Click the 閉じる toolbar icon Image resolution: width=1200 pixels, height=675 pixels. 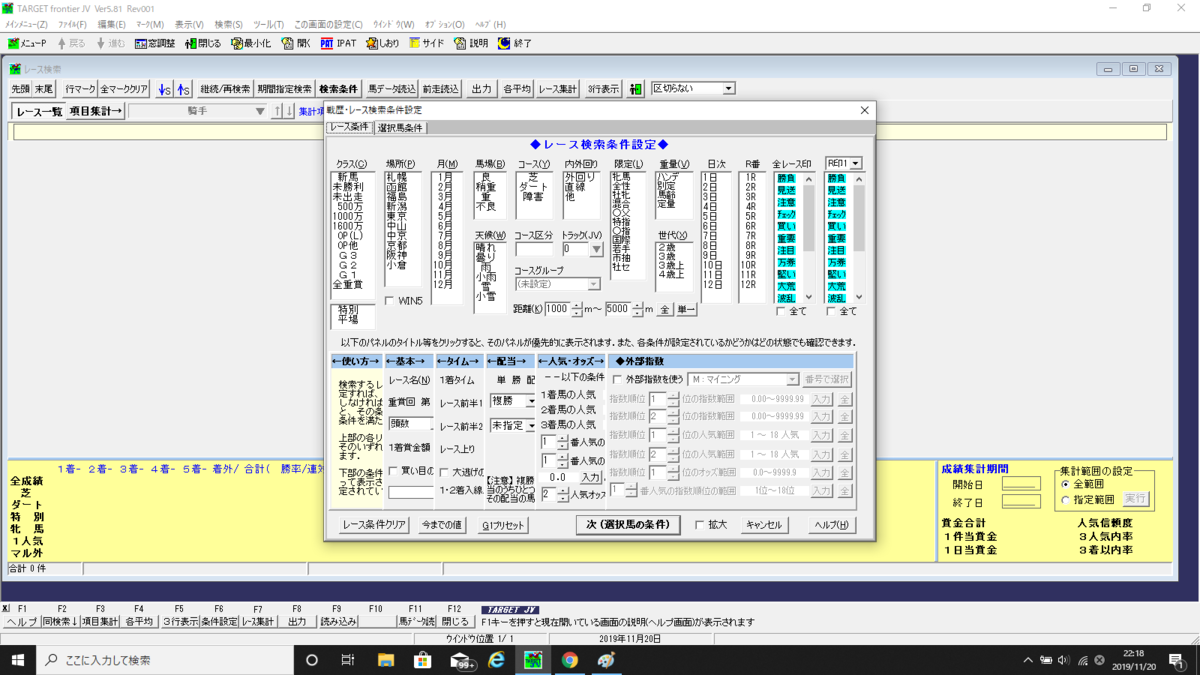pyautogui.click(x=202, y=43)
